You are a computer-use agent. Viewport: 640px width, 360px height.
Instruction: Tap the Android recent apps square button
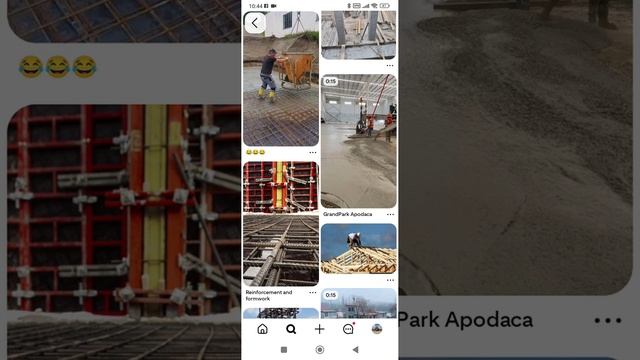pyautogui.click(x=284, y=349)
